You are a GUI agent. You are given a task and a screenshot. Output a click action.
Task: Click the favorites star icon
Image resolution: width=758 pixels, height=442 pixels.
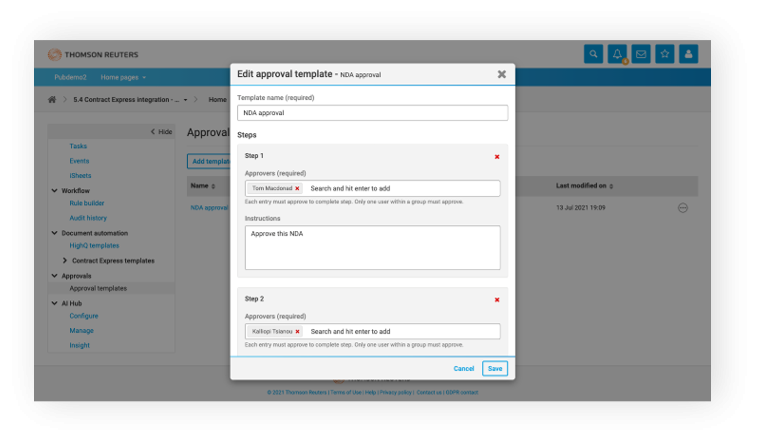point(665,54)
